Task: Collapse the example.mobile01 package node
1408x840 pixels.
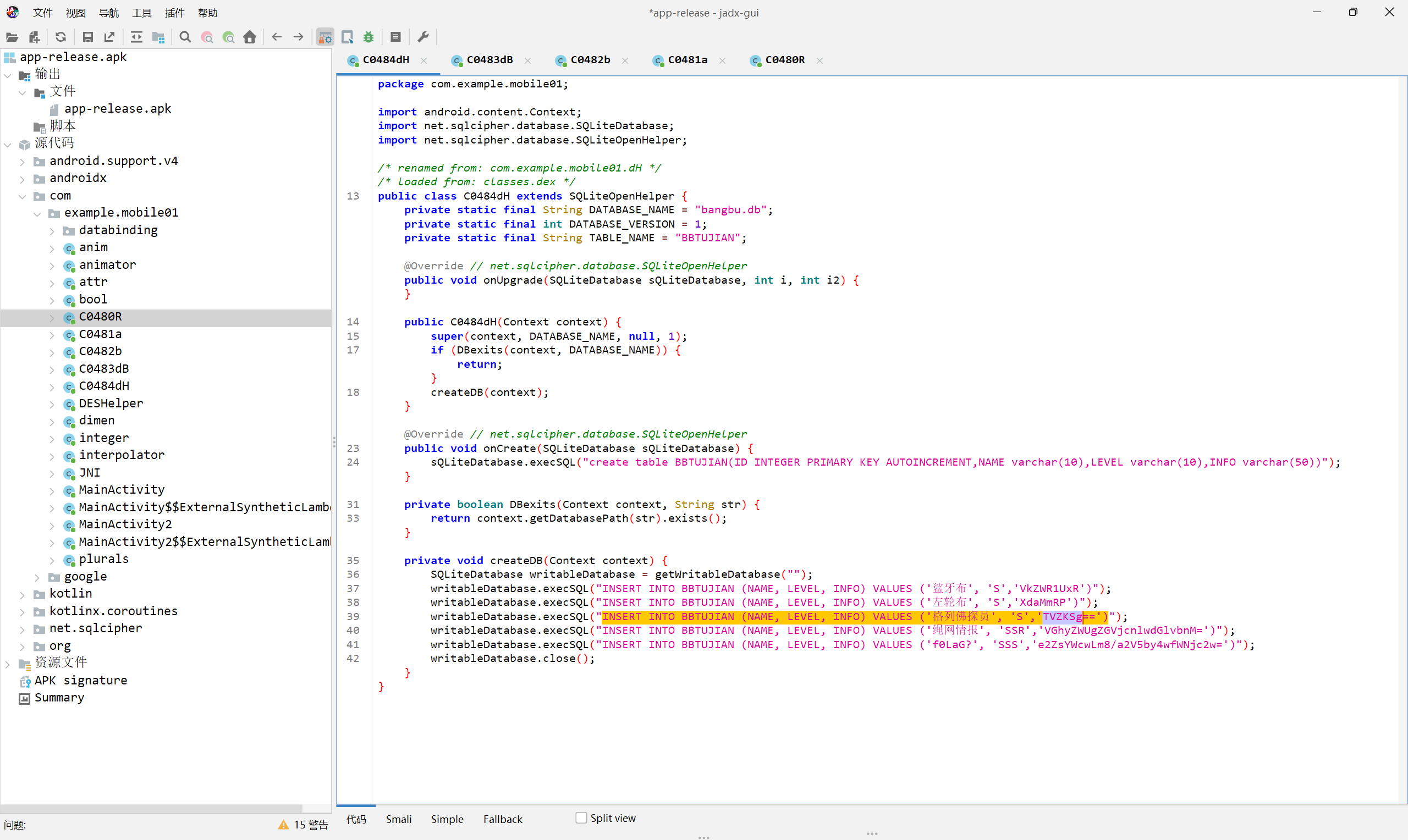Action: click(37, 213)
